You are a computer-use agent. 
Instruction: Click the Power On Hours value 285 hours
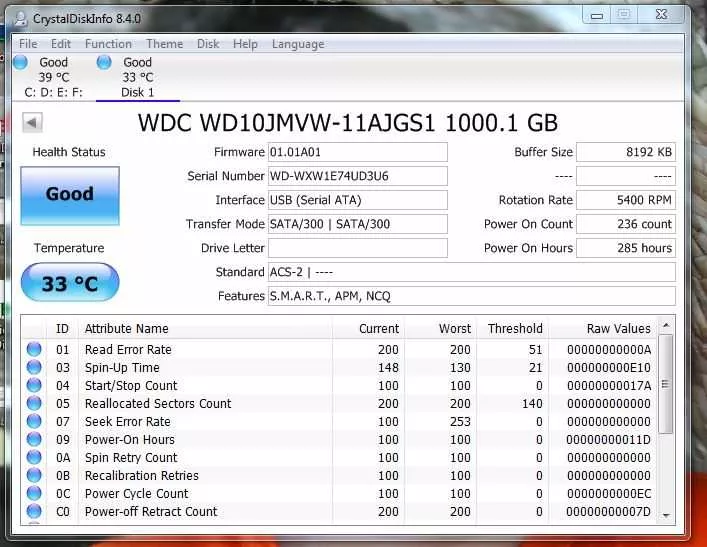click(626, 248)
